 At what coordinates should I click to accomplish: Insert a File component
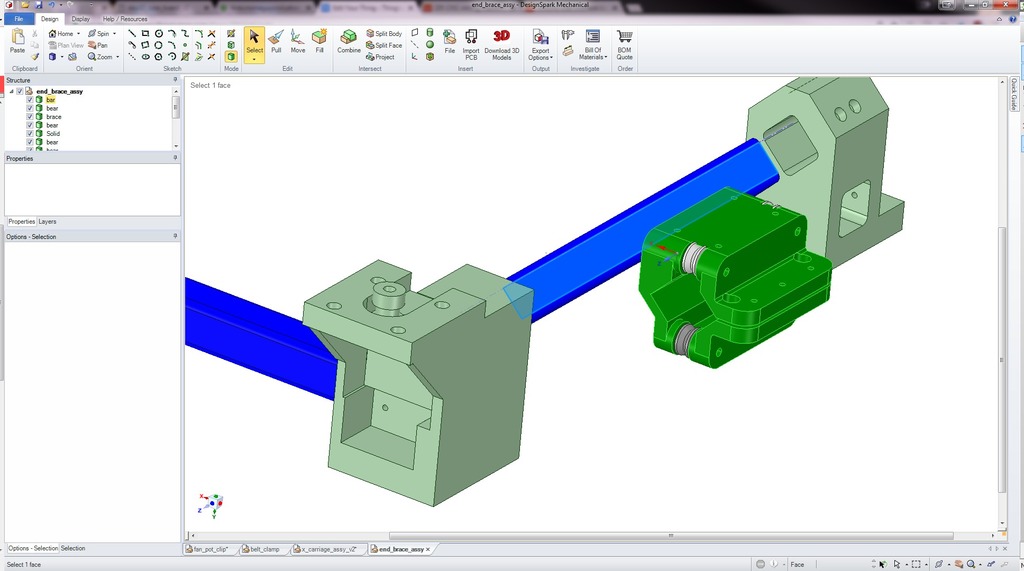click(449, 41)
